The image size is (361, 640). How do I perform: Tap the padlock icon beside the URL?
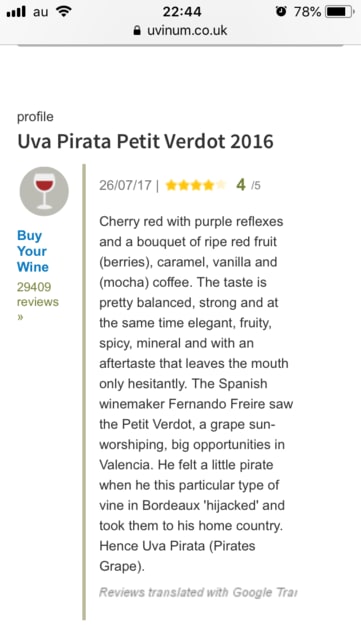click(x=137, y=31)
